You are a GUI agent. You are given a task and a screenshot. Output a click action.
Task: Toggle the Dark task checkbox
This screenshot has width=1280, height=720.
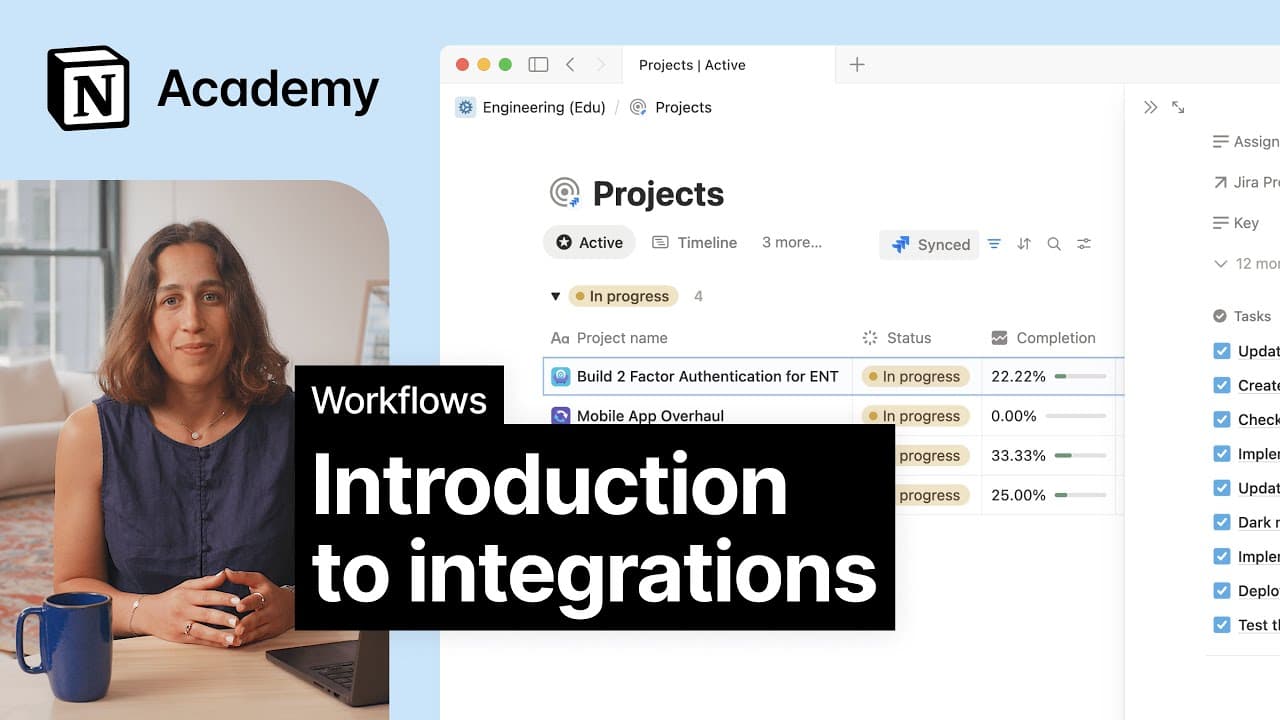tap(1221, 522)
